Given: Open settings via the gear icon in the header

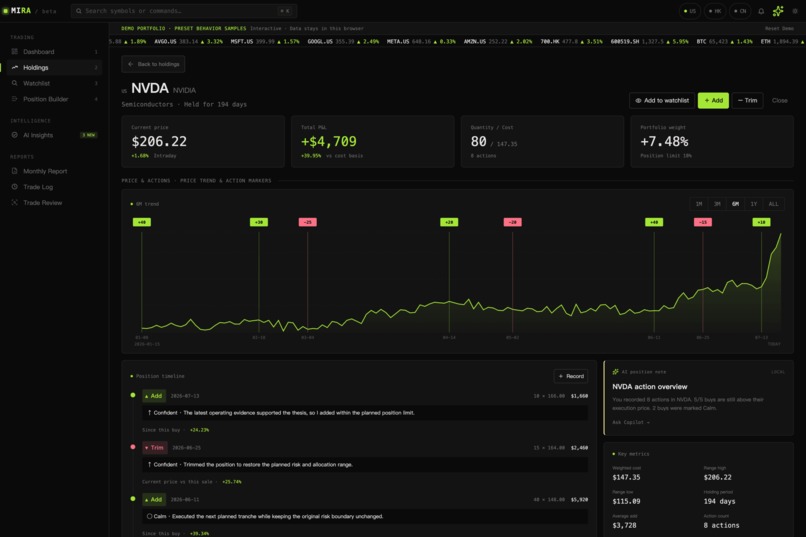Looking at the screenshot, I should point(795,11).
